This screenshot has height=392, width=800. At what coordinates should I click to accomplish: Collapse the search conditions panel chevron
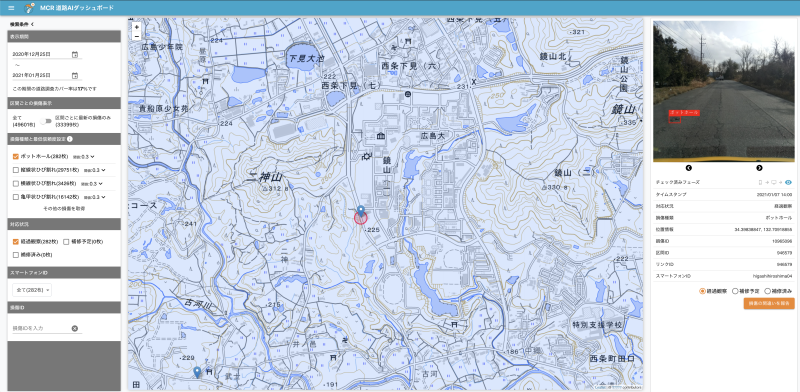pyautogui.click(x=32, y=24)
